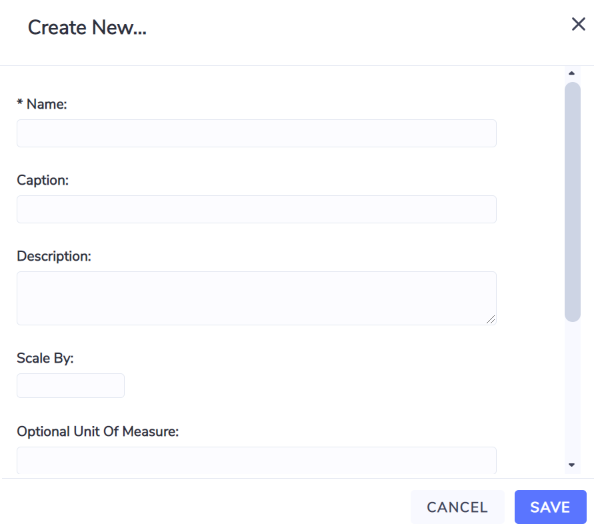This screenshot has width=594, height=531.
Task: Click the vertical scrollbar thumb
Action: point(572,201)
